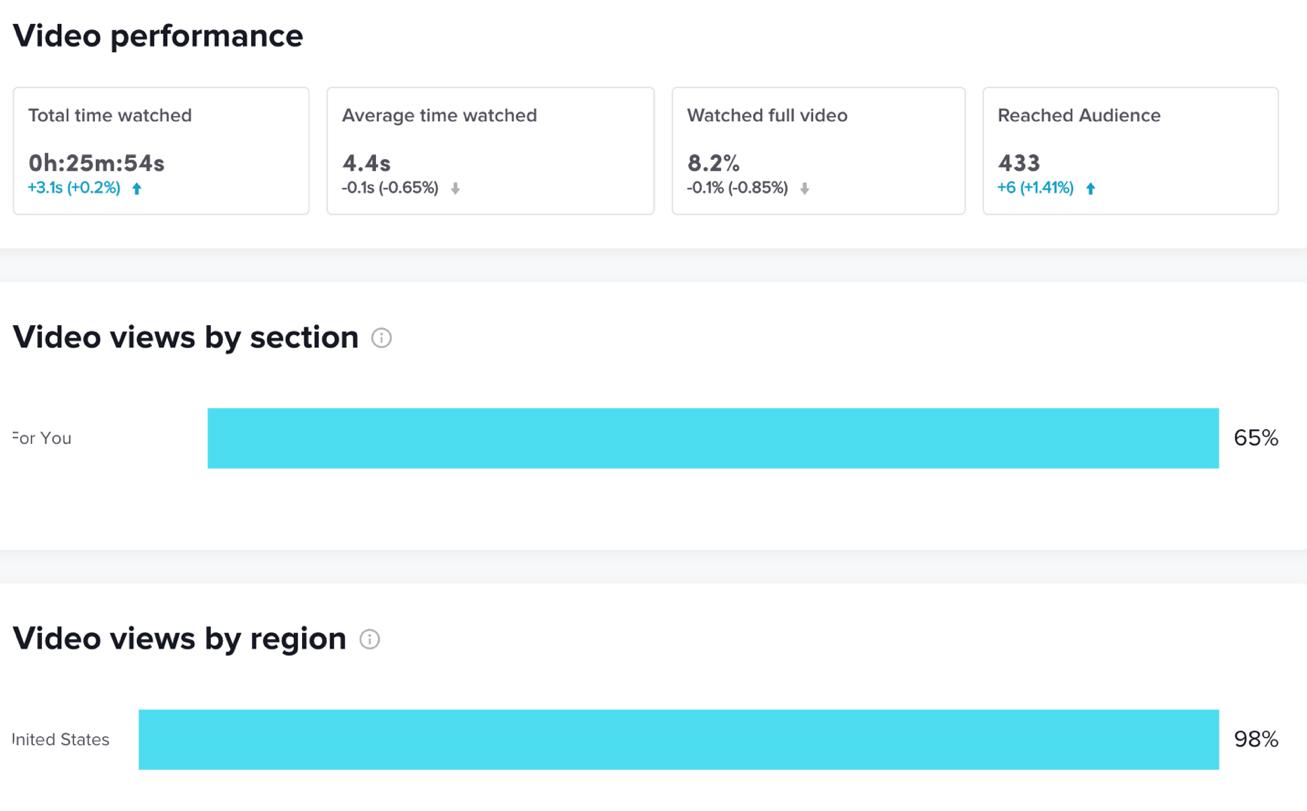Click the info icon beside Video views by section

pyautogui.click(x=381, y=338)
